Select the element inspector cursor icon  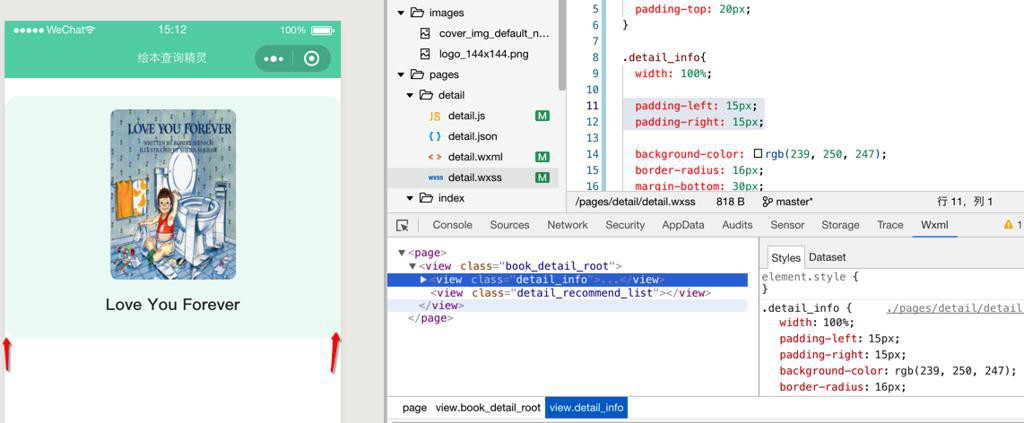coord(402,225)
